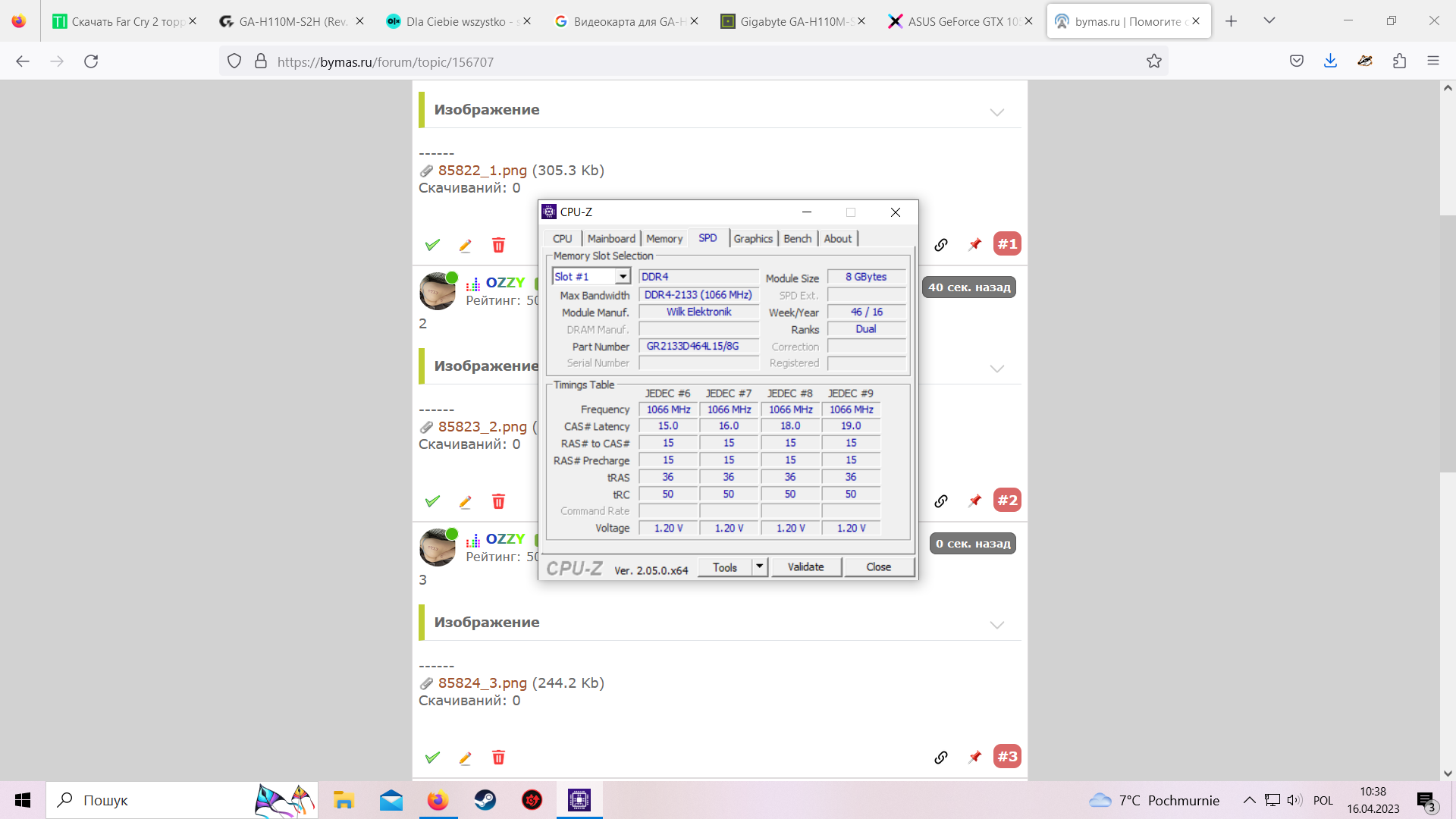Click the pencil edit icon in post #2
1456x819 pixels.
tap(466, 501)
